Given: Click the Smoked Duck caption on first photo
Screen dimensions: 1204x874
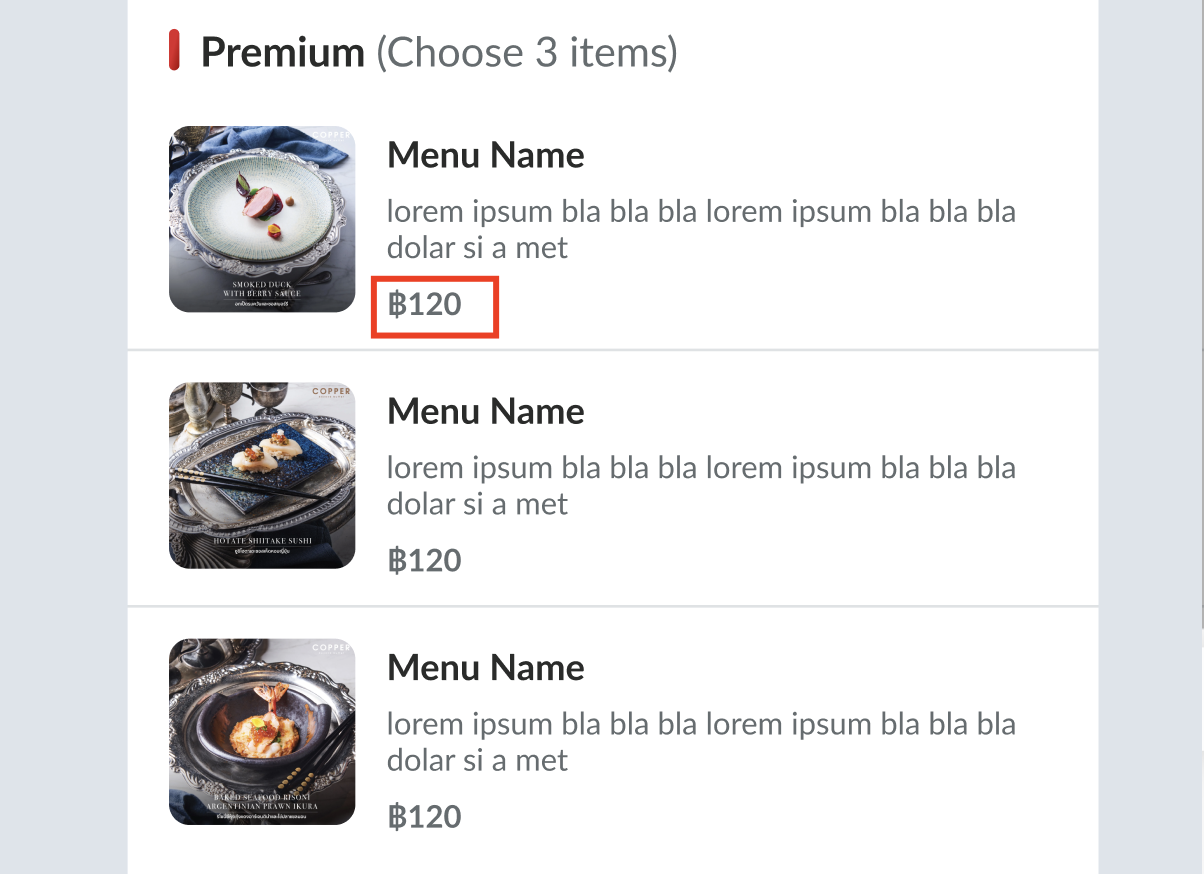Looking at the screenshot, I should 262,289.
